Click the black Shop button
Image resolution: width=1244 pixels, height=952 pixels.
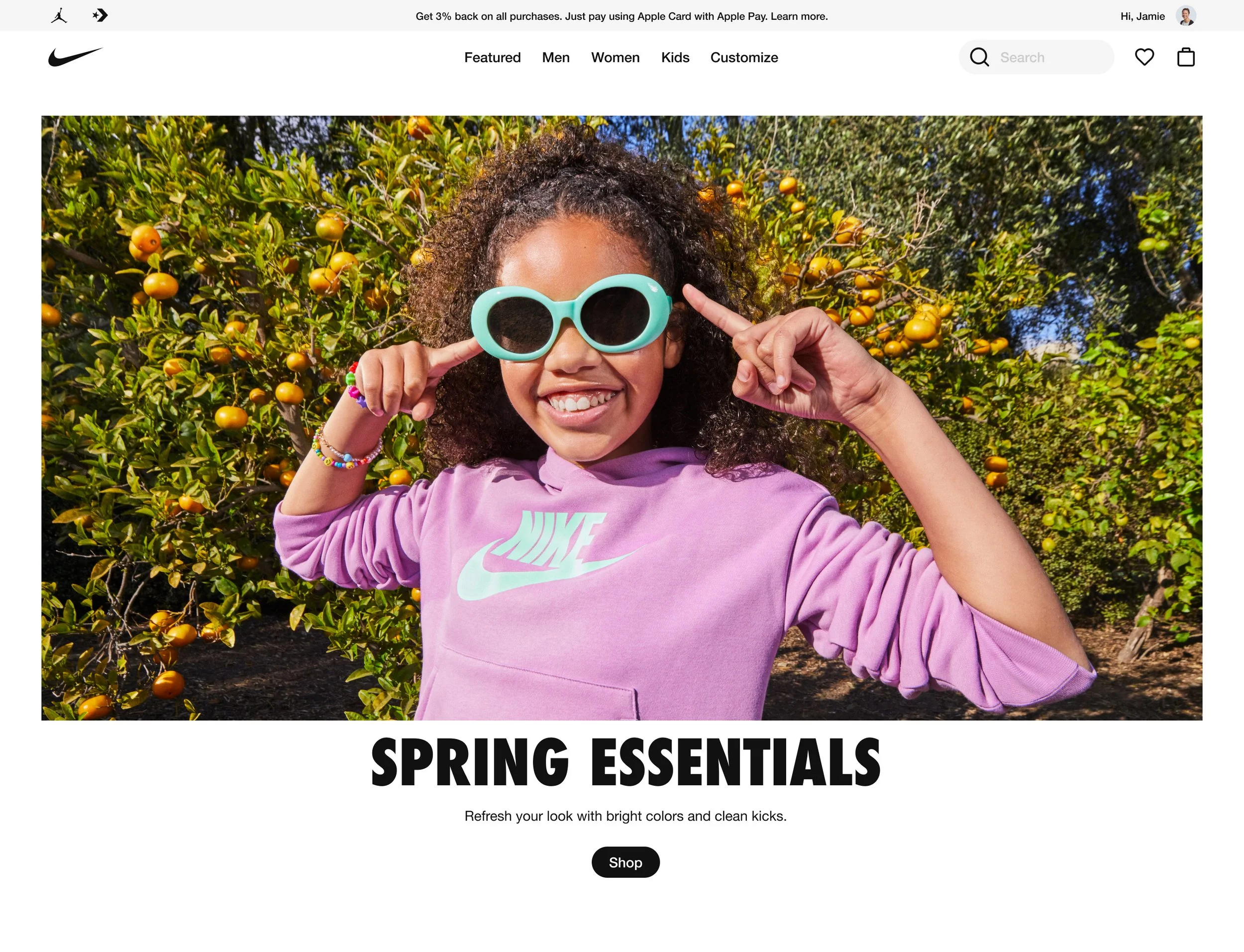point(625,862)
